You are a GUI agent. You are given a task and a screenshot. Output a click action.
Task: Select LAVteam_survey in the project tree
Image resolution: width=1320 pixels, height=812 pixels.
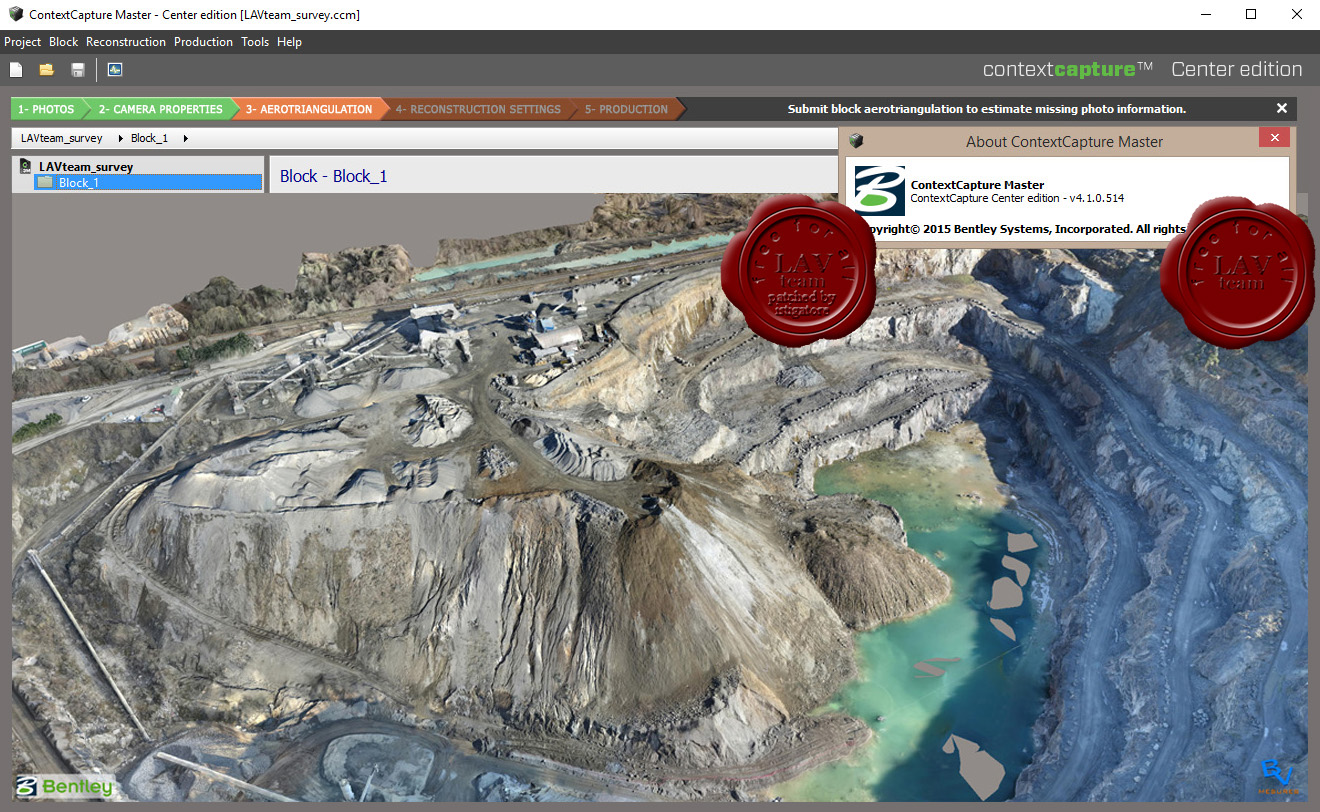[86, 167]
